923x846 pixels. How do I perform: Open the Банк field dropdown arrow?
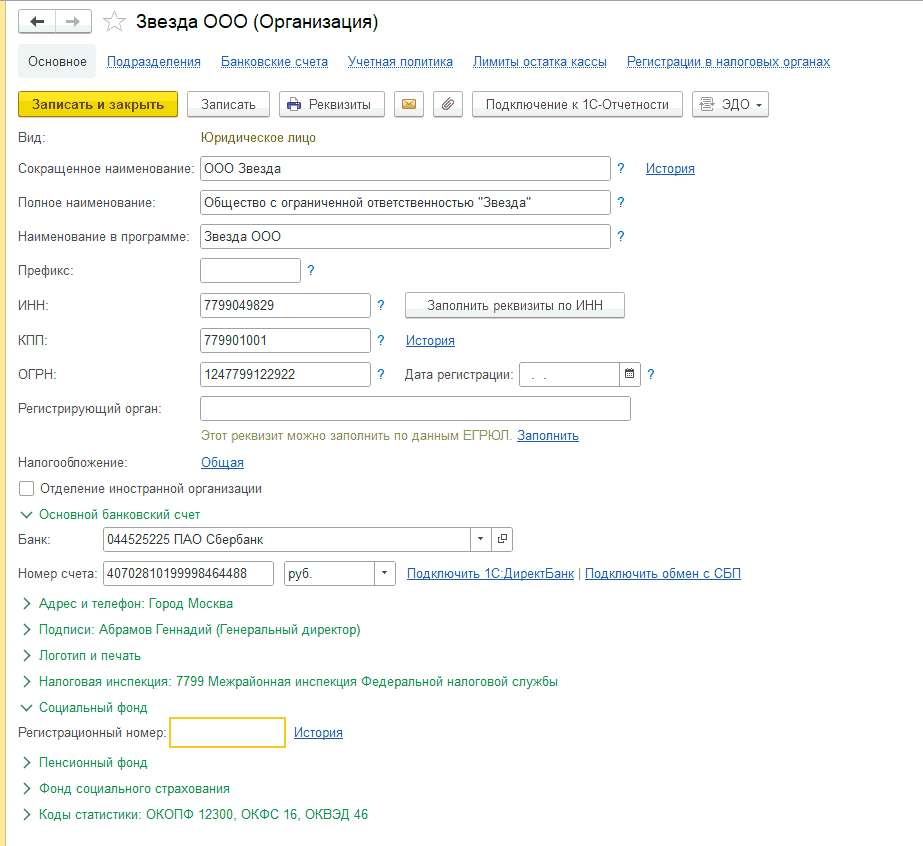tap(480, 539)
